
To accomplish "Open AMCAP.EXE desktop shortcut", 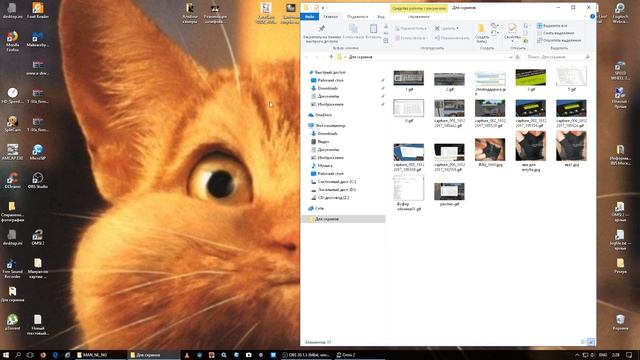I will pyautogui.click(x=13, y=152).
